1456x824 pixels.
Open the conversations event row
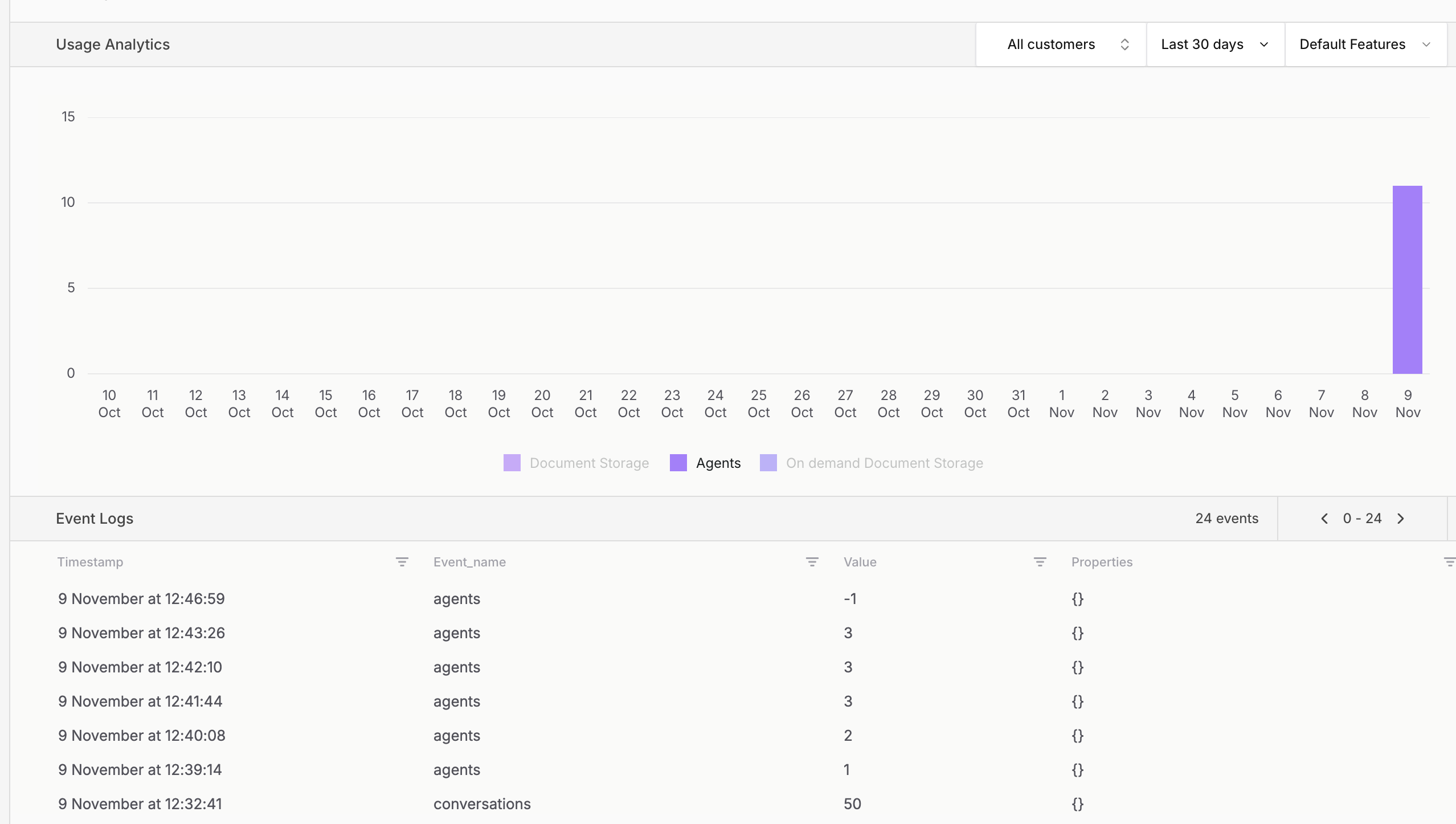[x=482, y=803]
